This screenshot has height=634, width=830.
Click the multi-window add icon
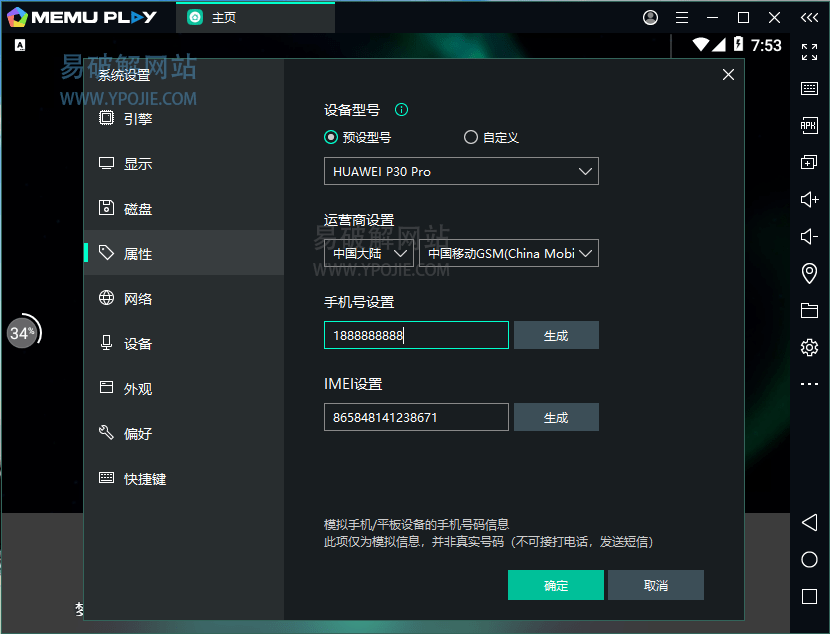tap(809, 162)
